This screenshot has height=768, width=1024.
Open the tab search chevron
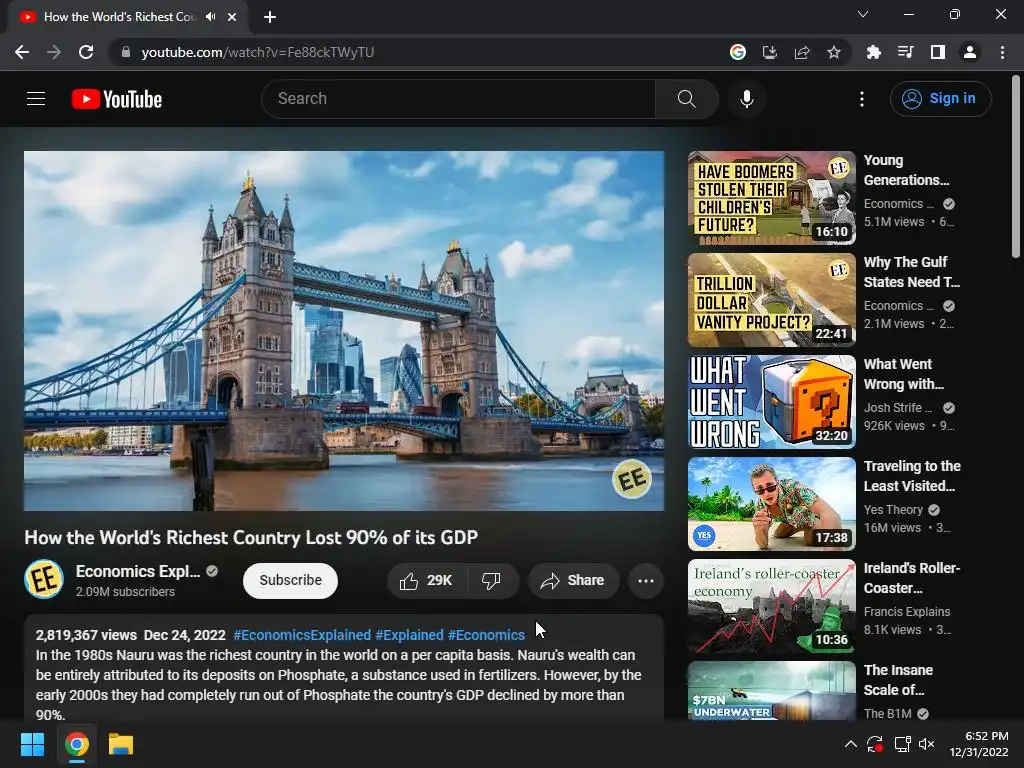[863, 14]
